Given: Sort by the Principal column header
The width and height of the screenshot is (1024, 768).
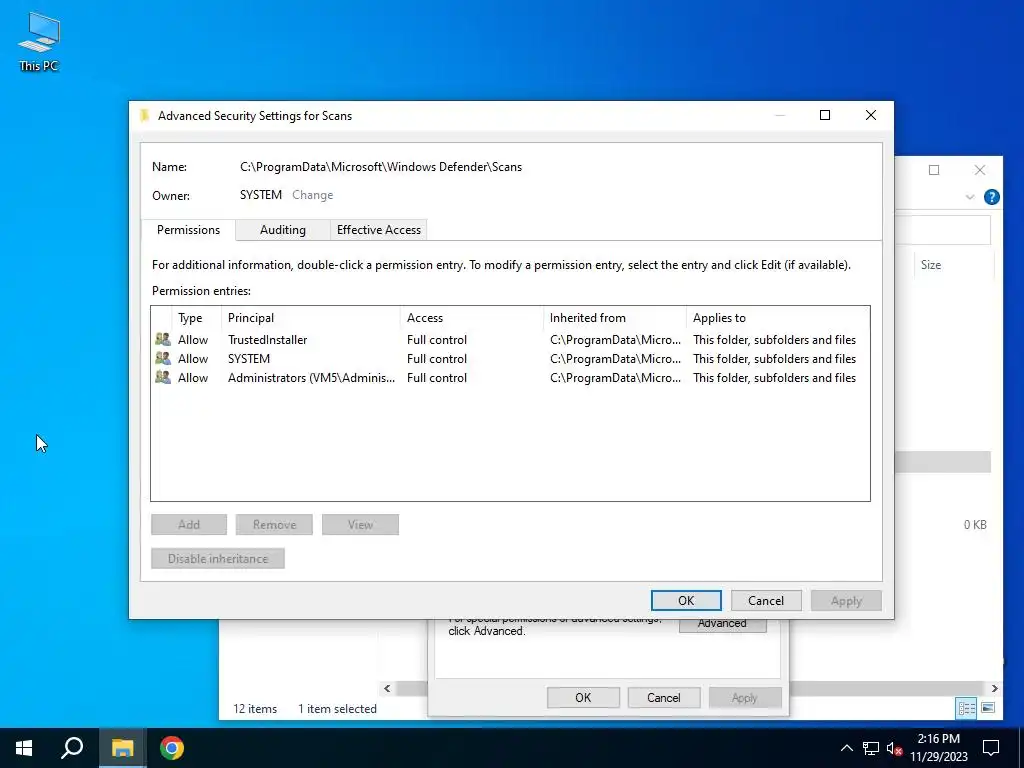Looking at the screenshot, I should point(311,318).
